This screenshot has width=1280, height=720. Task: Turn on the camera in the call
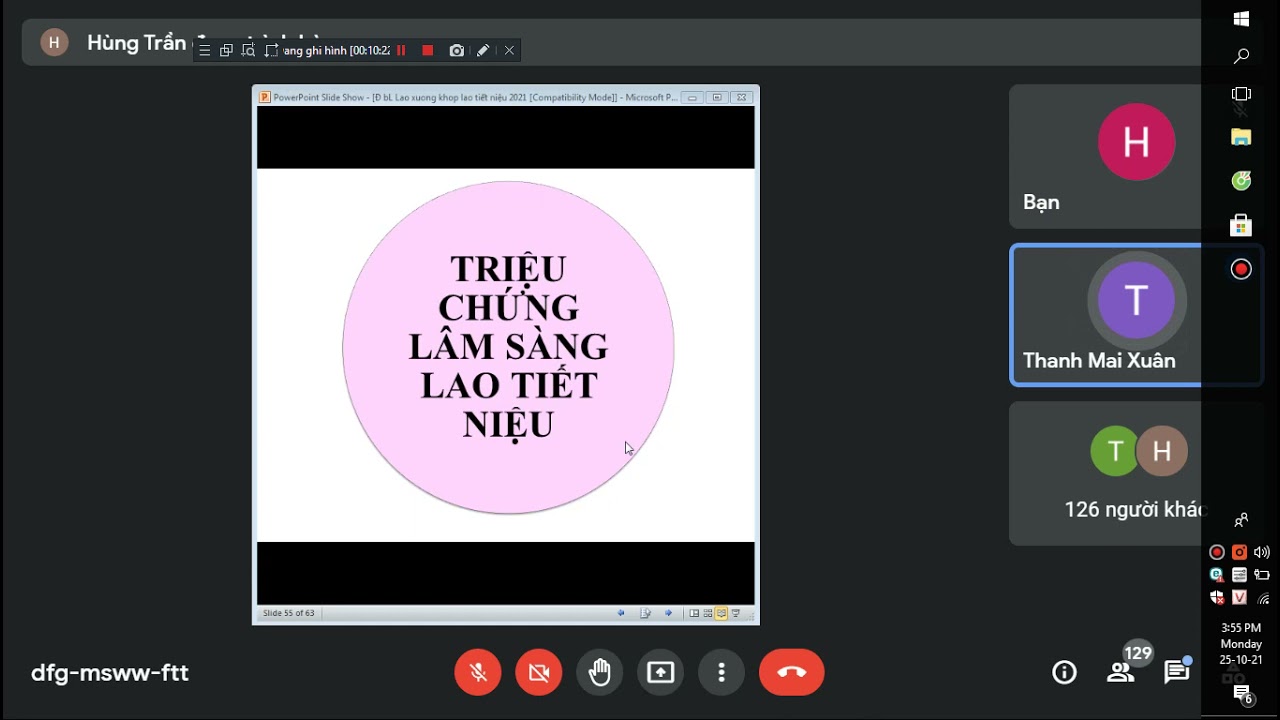pos(539,672)
